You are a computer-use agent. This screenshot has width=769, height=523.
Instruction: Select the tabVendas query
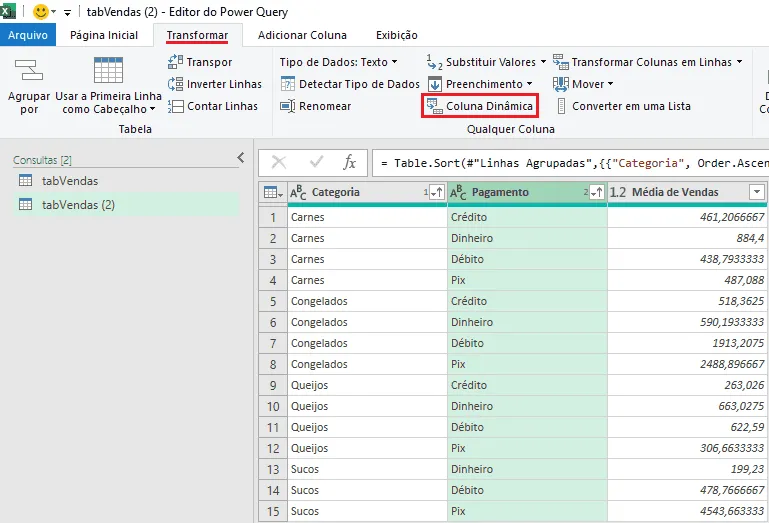pos(126,181)
